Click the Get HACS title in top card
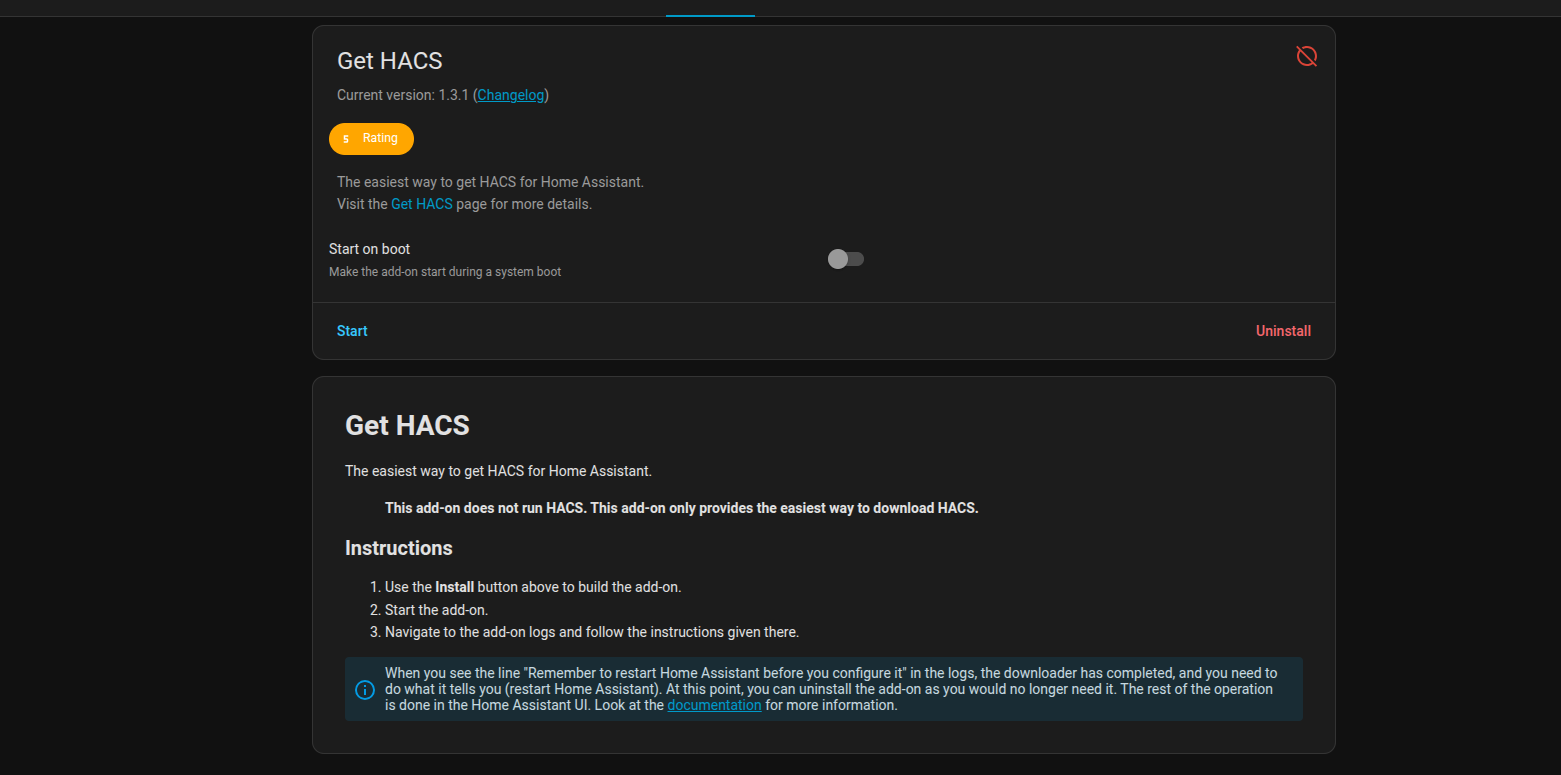Image resolution: width=1561 pixels, height=775 pixels. point(390,61)
